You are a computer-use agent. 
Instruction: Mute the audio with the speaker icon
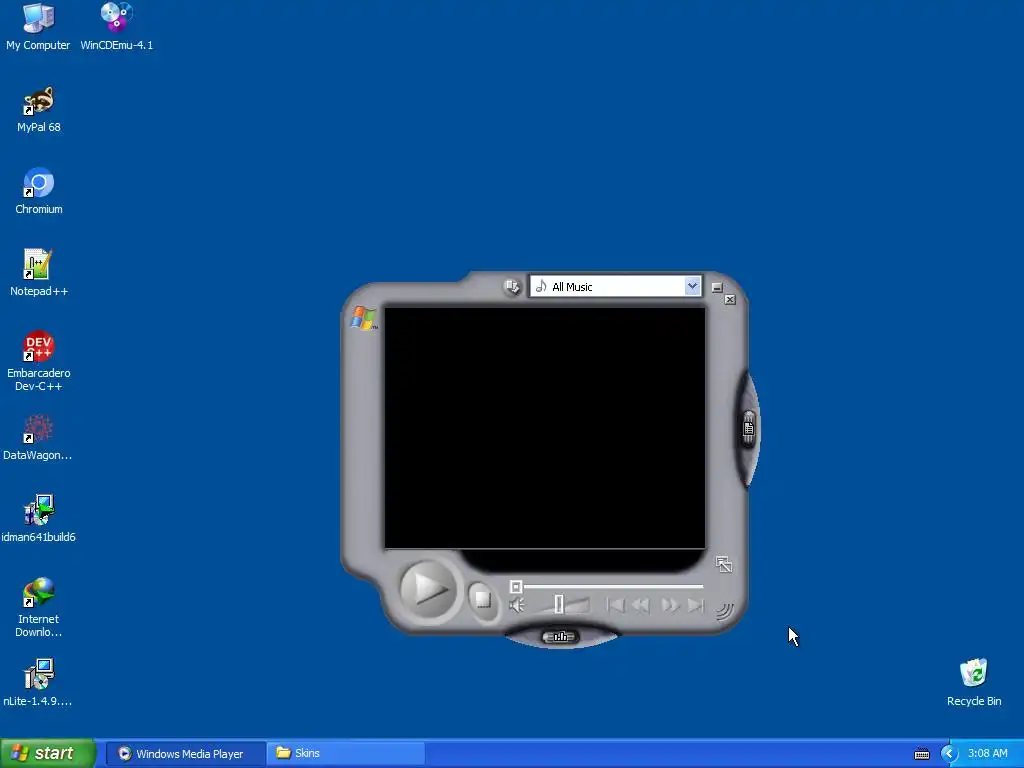(517, 606)
